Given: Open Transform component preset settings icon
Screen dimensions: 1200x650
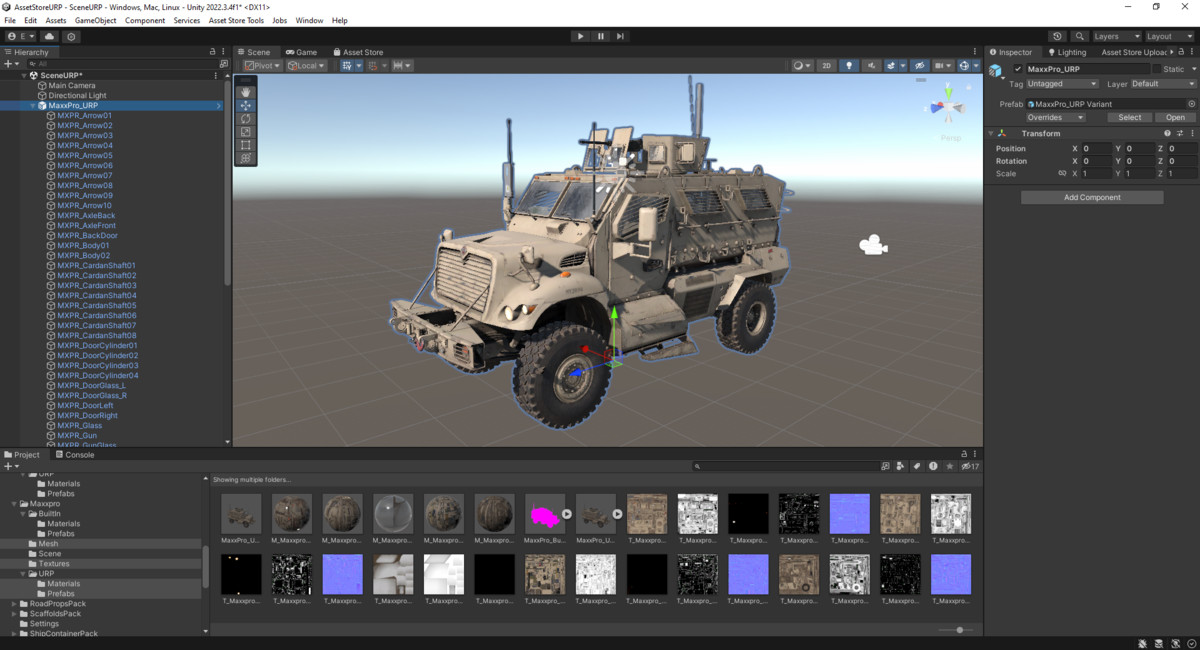Looking at the screenshot, I should [x=1180, y=133].
